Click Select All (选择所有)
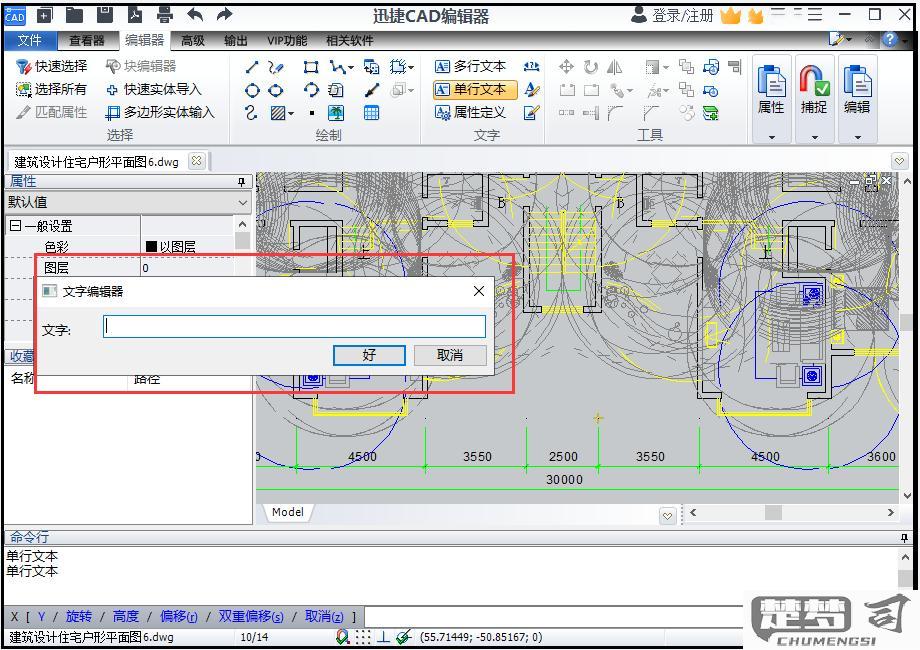 pos(52,89)
